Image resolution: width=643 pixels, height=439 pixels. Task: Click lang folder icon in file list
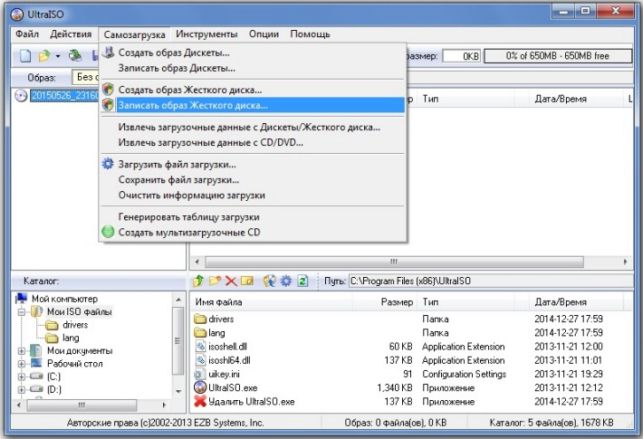click(200, 332)
